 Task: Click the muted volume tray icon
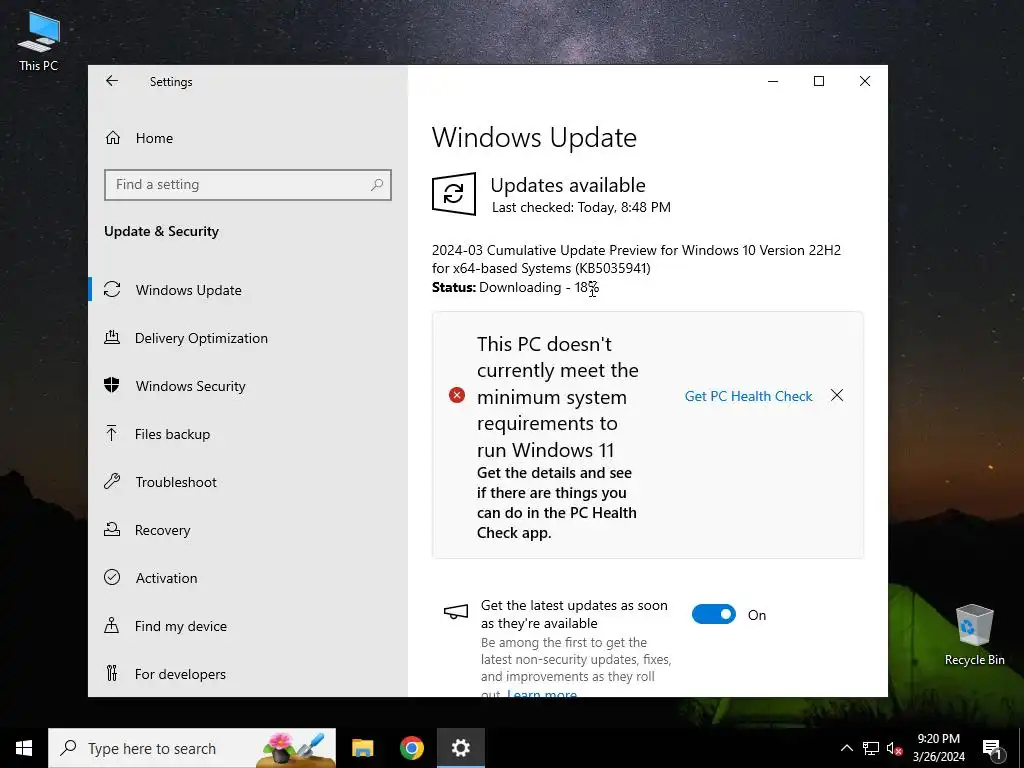click(x=895, y=748)
